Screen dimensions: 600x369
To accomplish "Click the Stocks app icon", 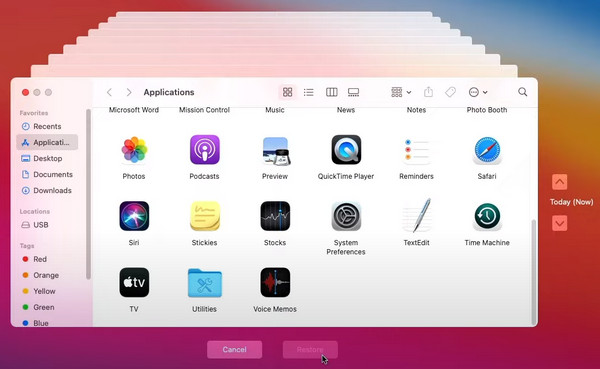I will pyautogui.click(x=275, y=216).
